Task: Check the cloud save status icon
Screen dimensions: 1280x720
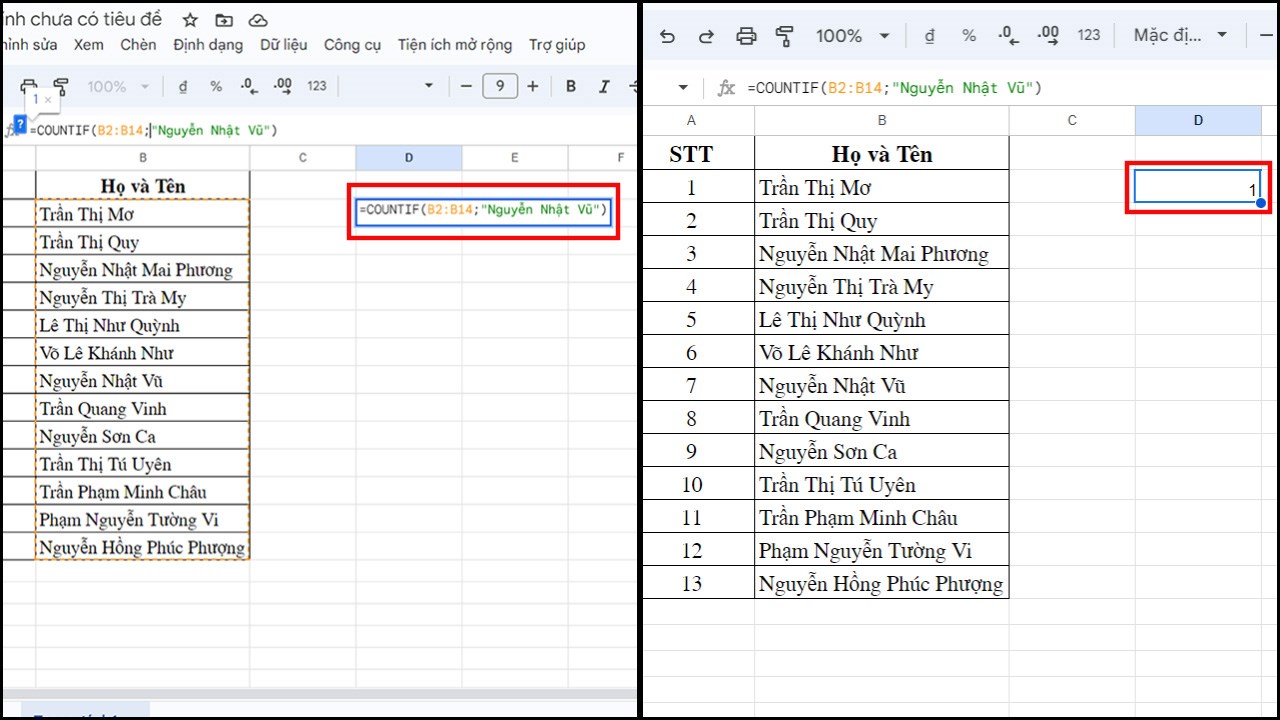Action: [x=258, y=20]
